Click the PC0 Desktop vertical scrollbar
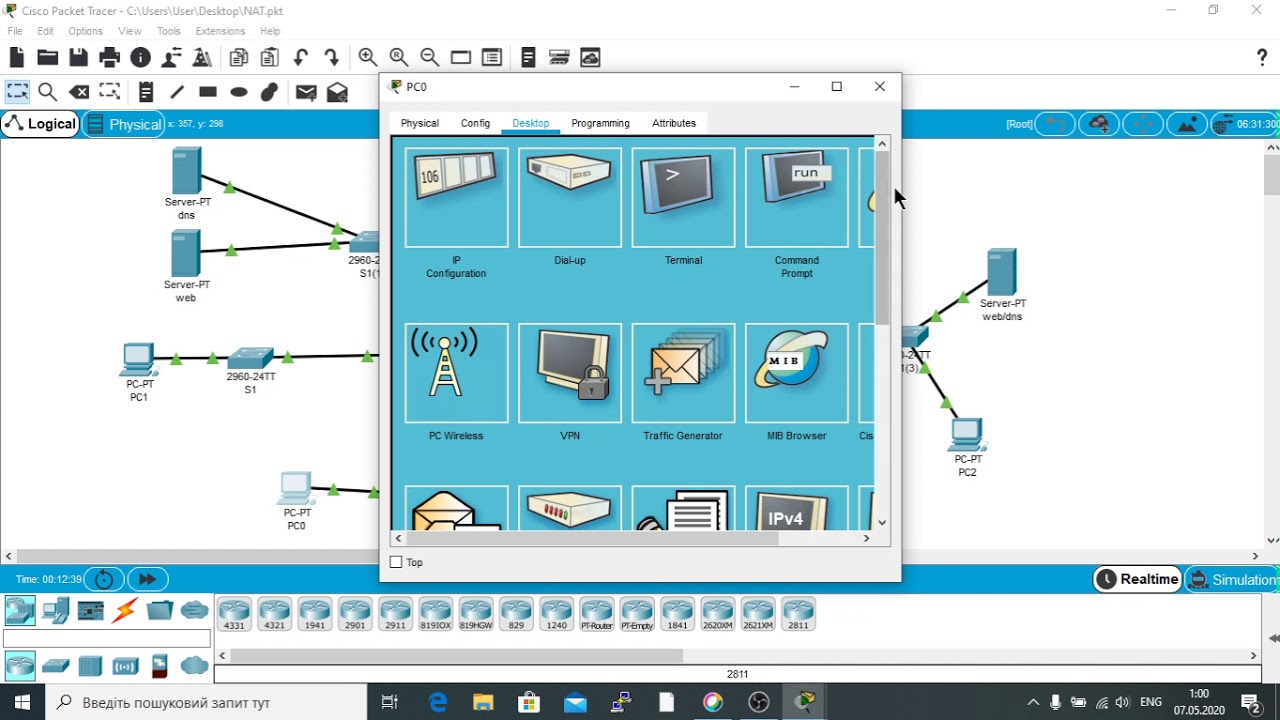 tap(882, 240)
